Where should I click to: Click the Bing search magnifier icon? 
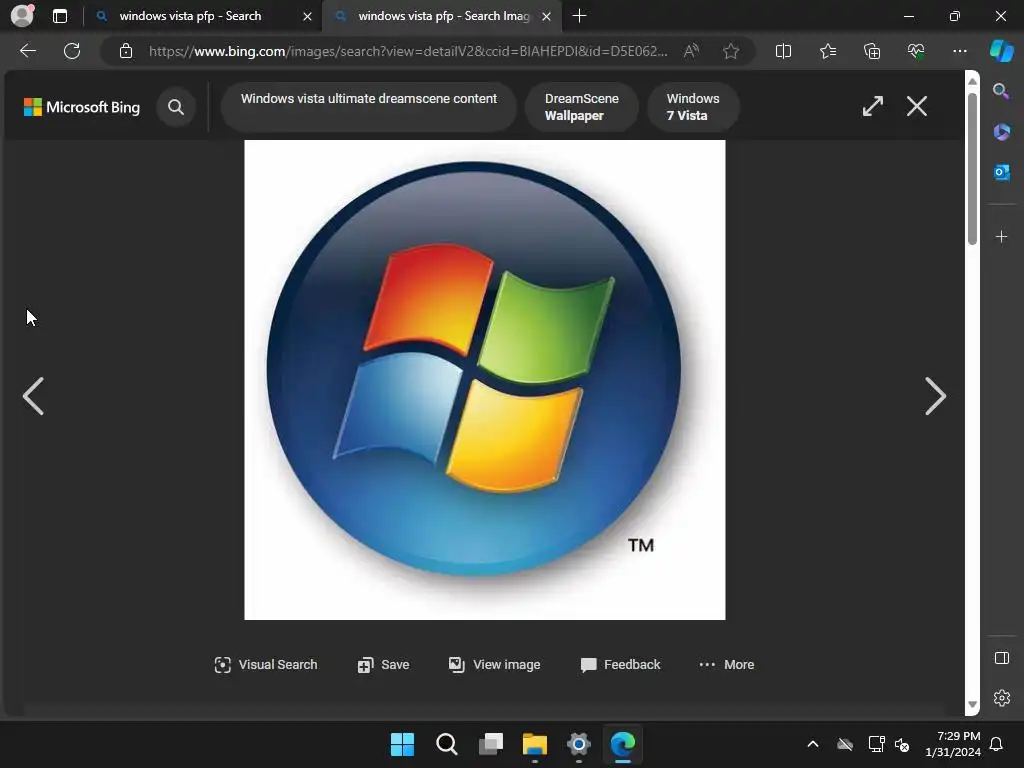[176, 106]
